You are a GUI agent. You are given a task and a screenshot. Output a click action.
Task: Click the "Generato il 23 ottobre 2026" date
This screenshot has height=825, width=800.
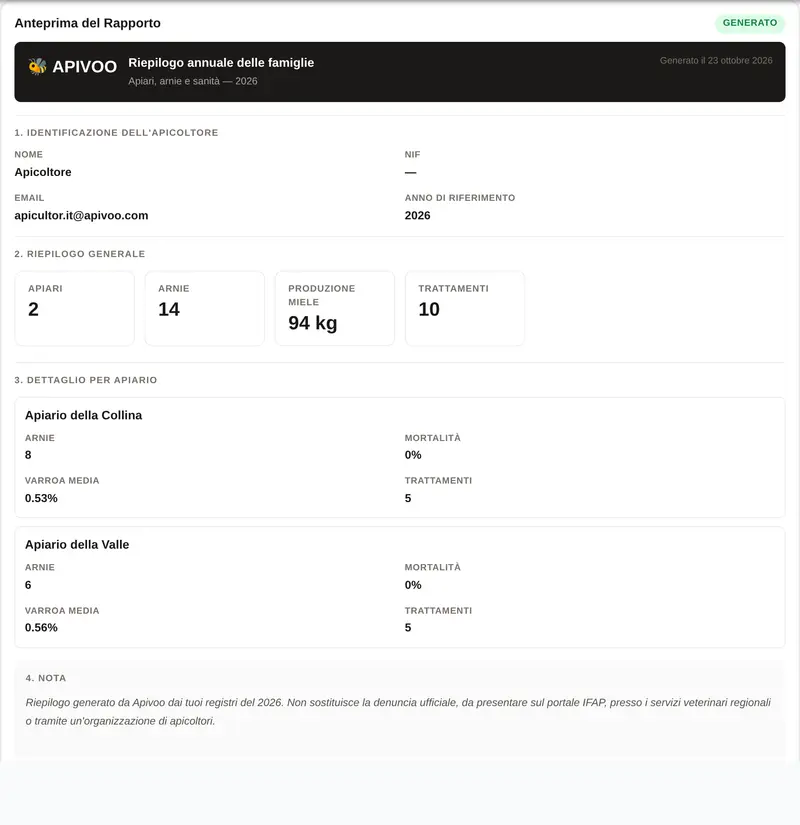click(716, 61)
